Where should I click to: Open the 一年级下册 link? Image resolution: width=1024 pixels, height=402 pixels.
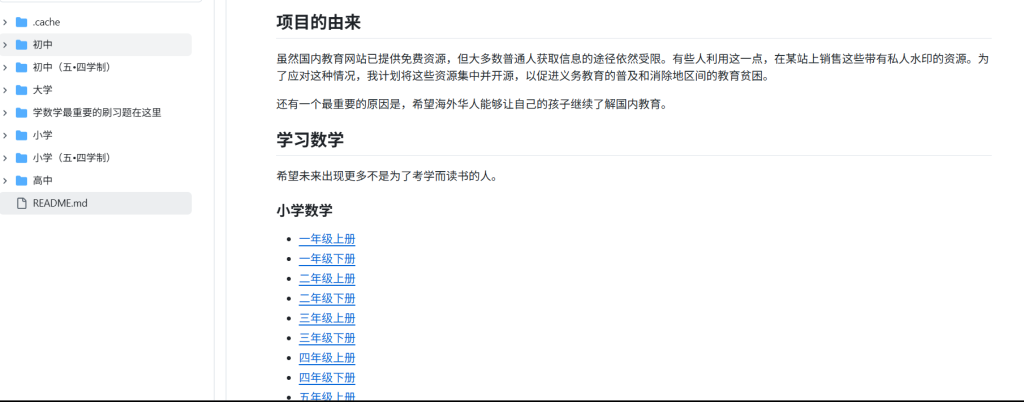(x=327, y=259)
